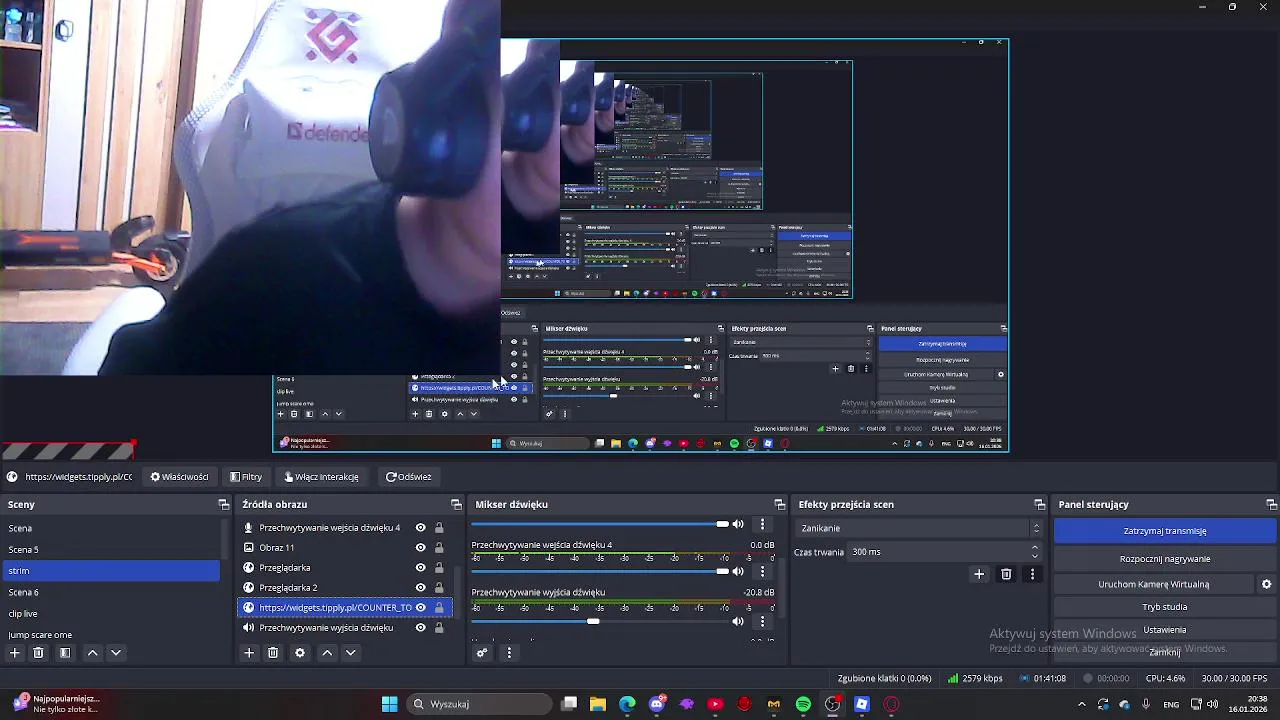The height and width of the screenshot is (720, 1280).
Task: Move selected source down in the list
Action: 351,653
